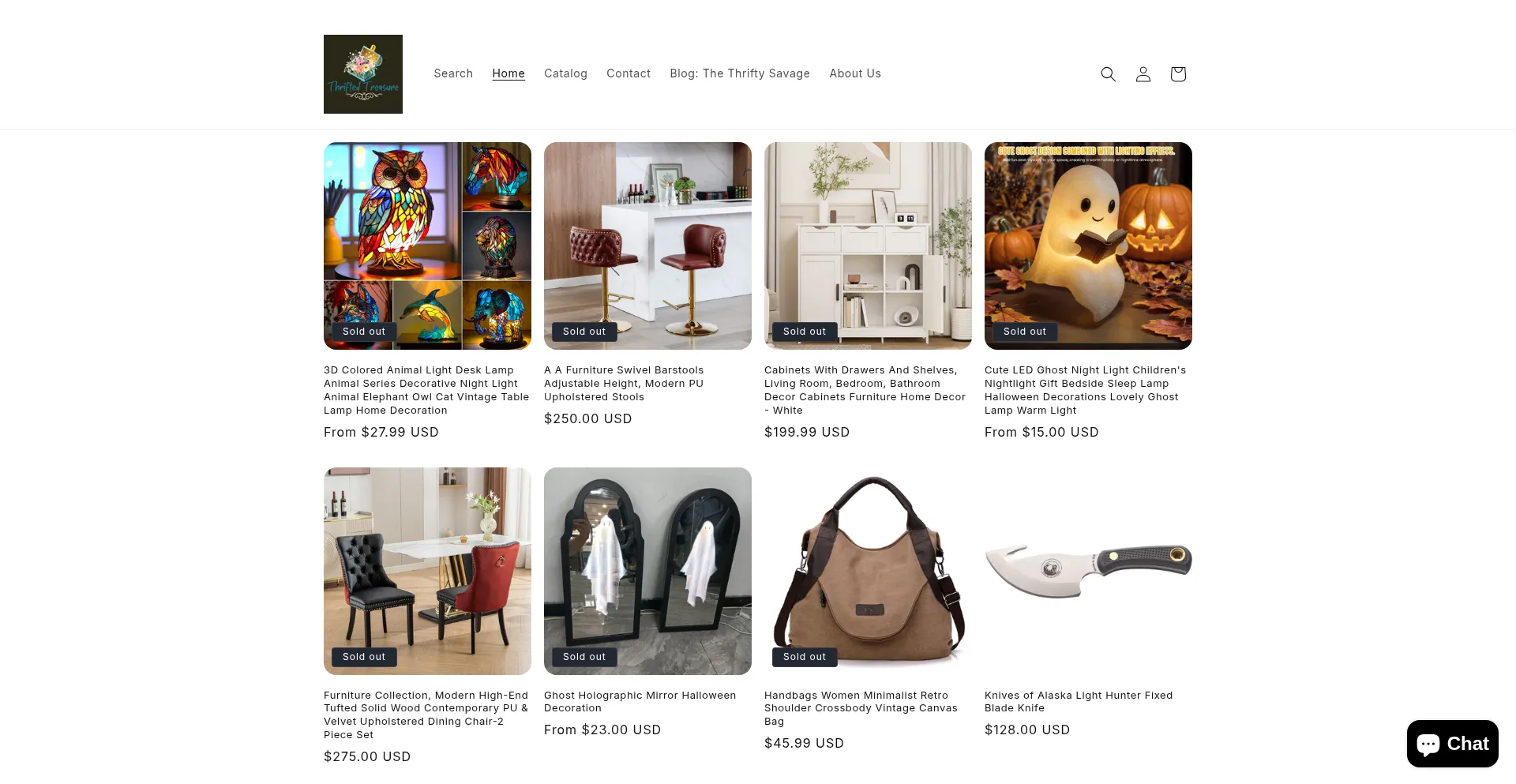Viewport: 1516px width, 784px height.
Task: View the LED ghost night light photo
Action: coord(1088,246)
